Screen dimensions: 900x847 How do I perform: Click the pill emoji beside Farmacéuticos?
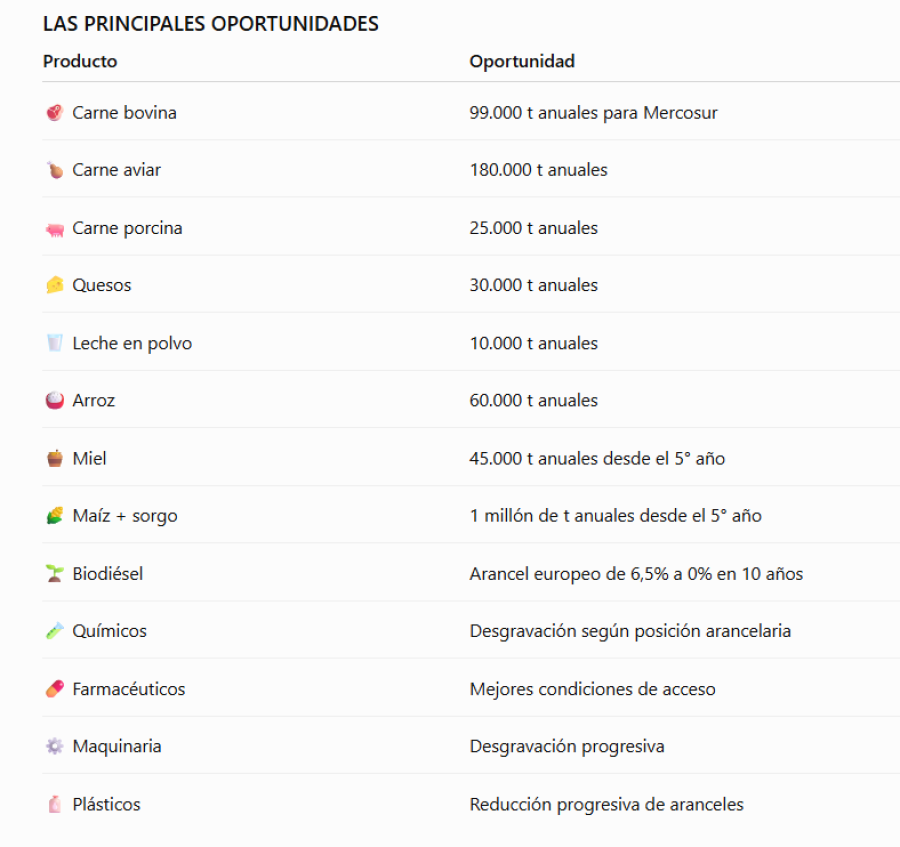point(55,689)
